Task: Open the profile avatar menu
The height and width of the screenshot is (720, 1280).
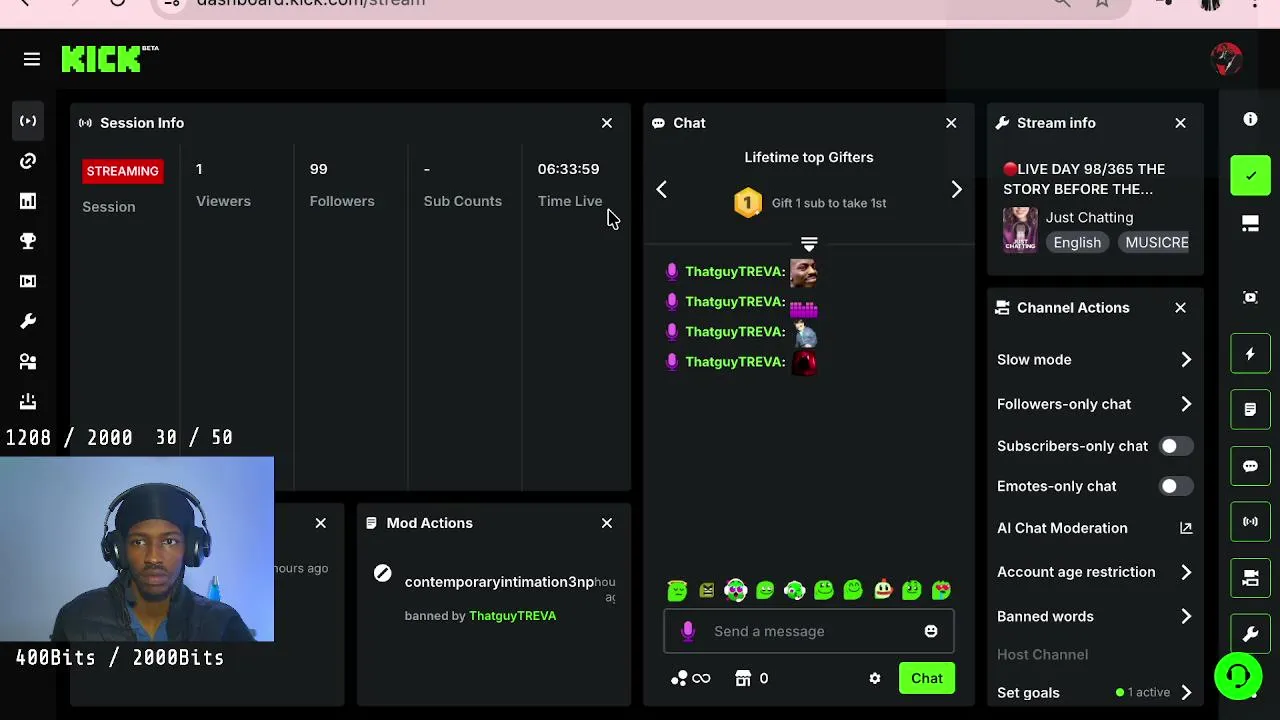Action: [1227, 59]
